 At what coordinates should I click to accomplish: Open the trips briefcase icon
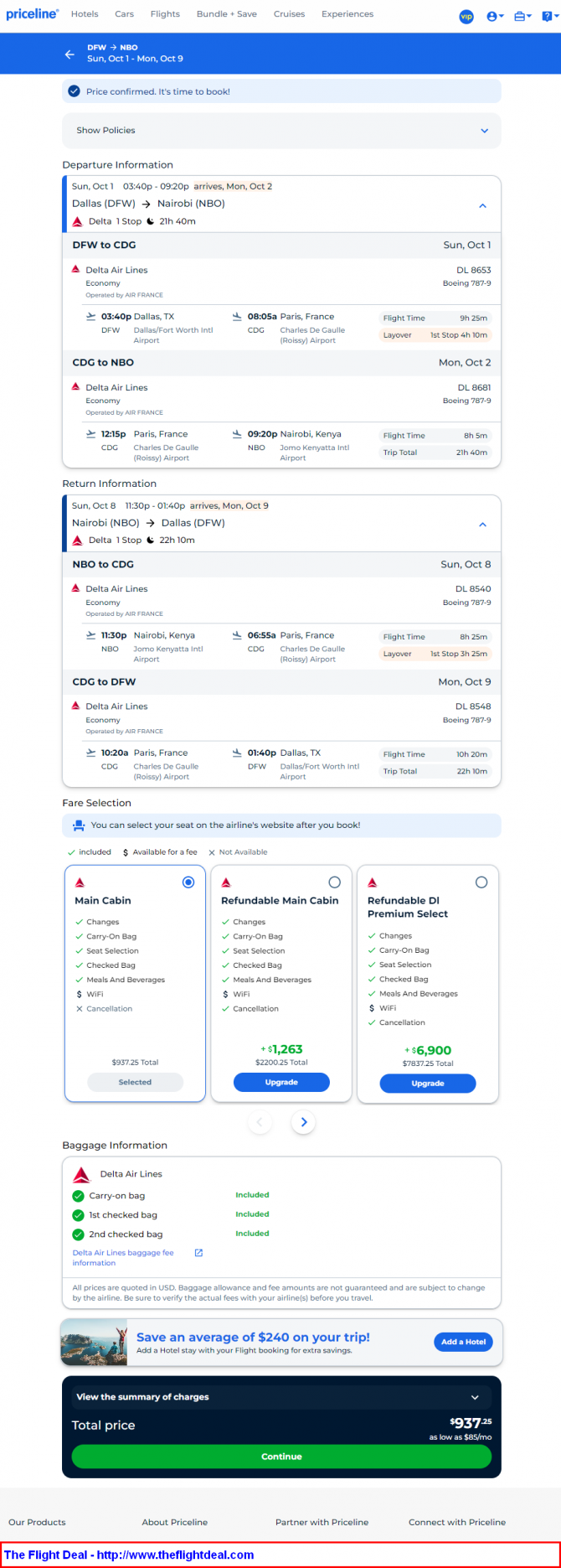[522, 16]
